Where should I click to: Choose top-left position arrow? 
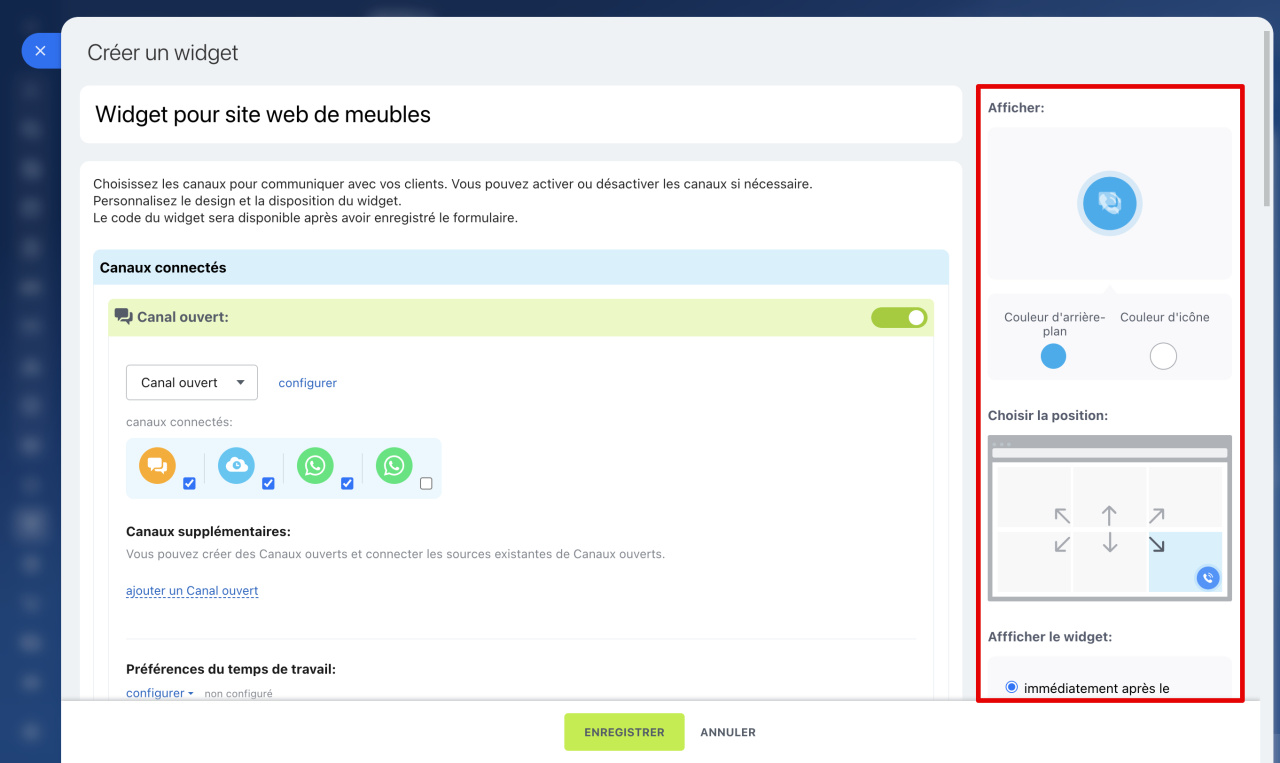[x=1062, y=516]
